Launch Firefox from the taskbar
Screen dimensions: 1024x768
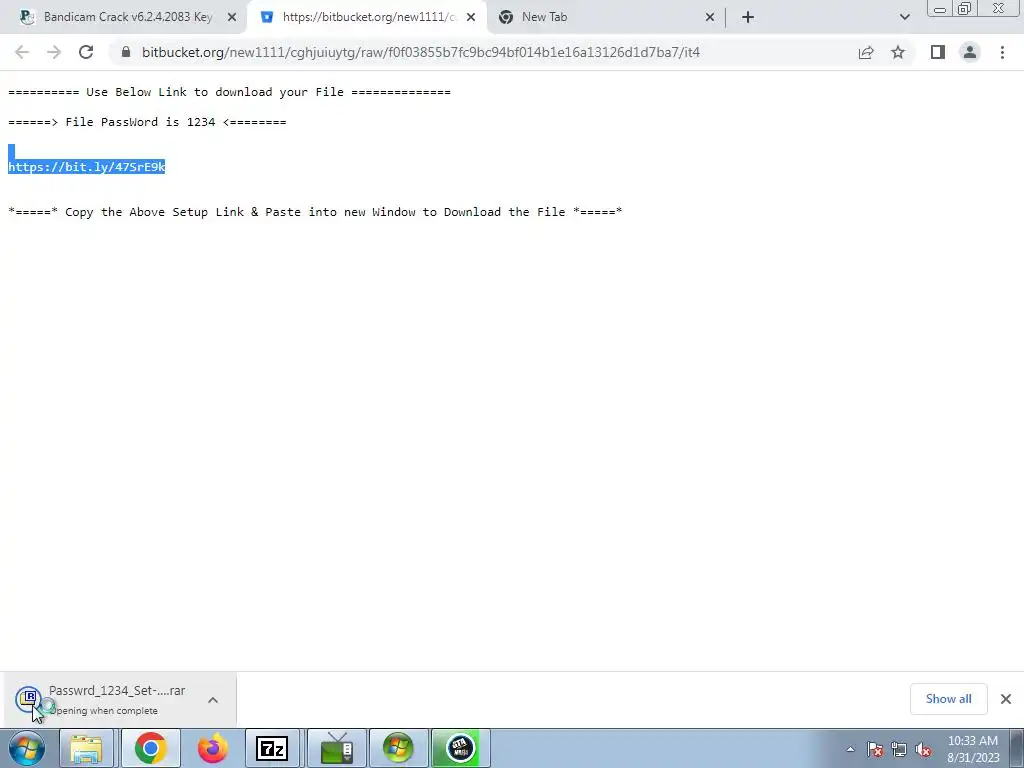[x=212, y=748]
